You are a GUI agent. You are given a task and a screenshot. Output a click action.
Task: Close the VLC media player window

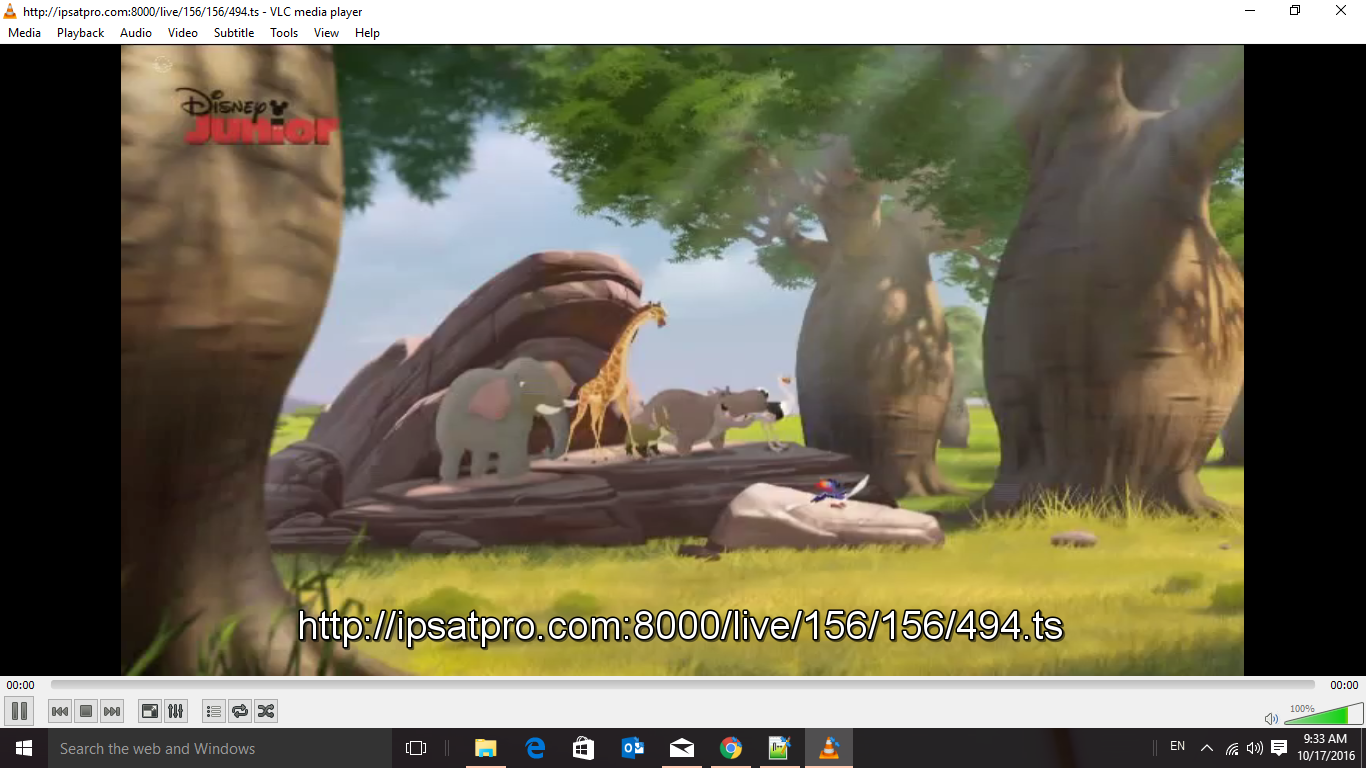coord(1342,11)
